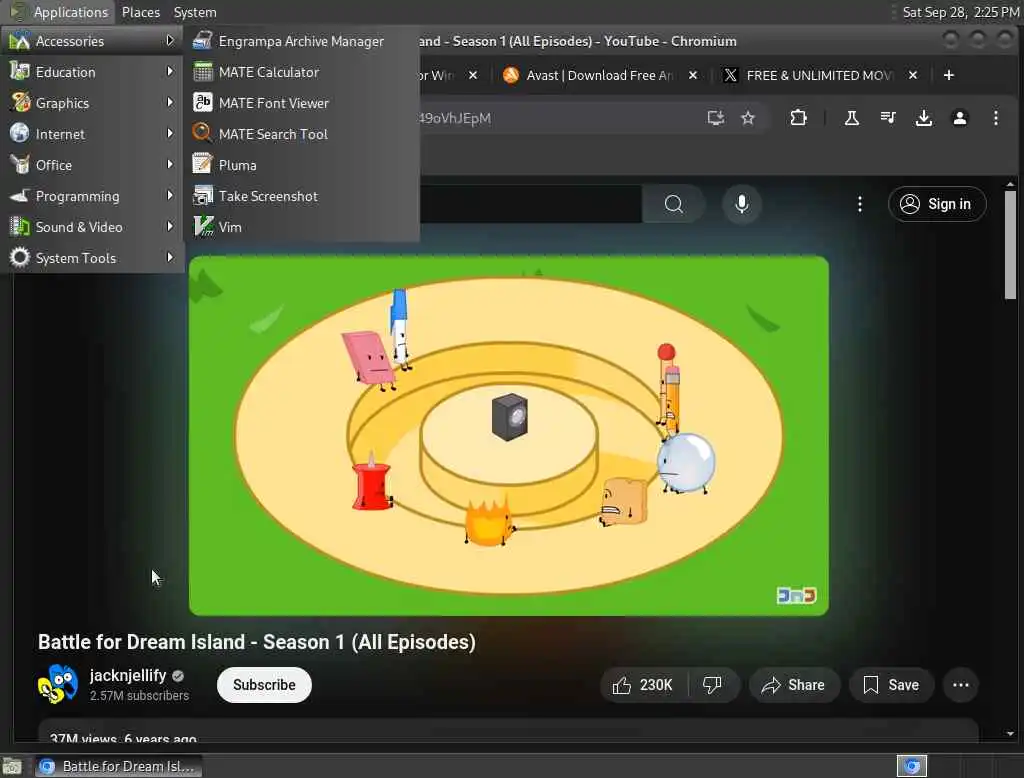
Task: Expand the System Tools submenu
Action: pyautogui.click(x=92, y=258)
